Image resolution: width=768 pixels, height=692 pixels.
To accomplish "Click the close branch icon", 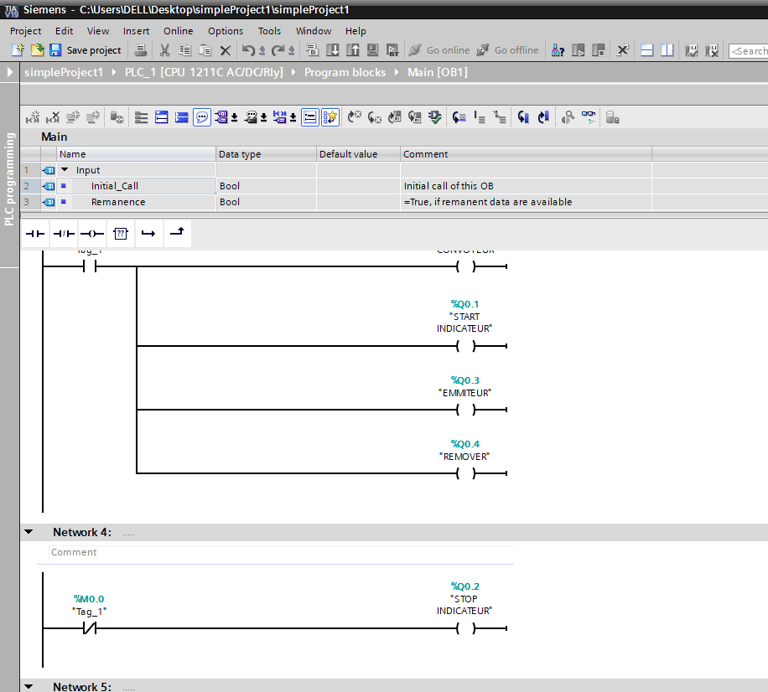I will [176, 234].
